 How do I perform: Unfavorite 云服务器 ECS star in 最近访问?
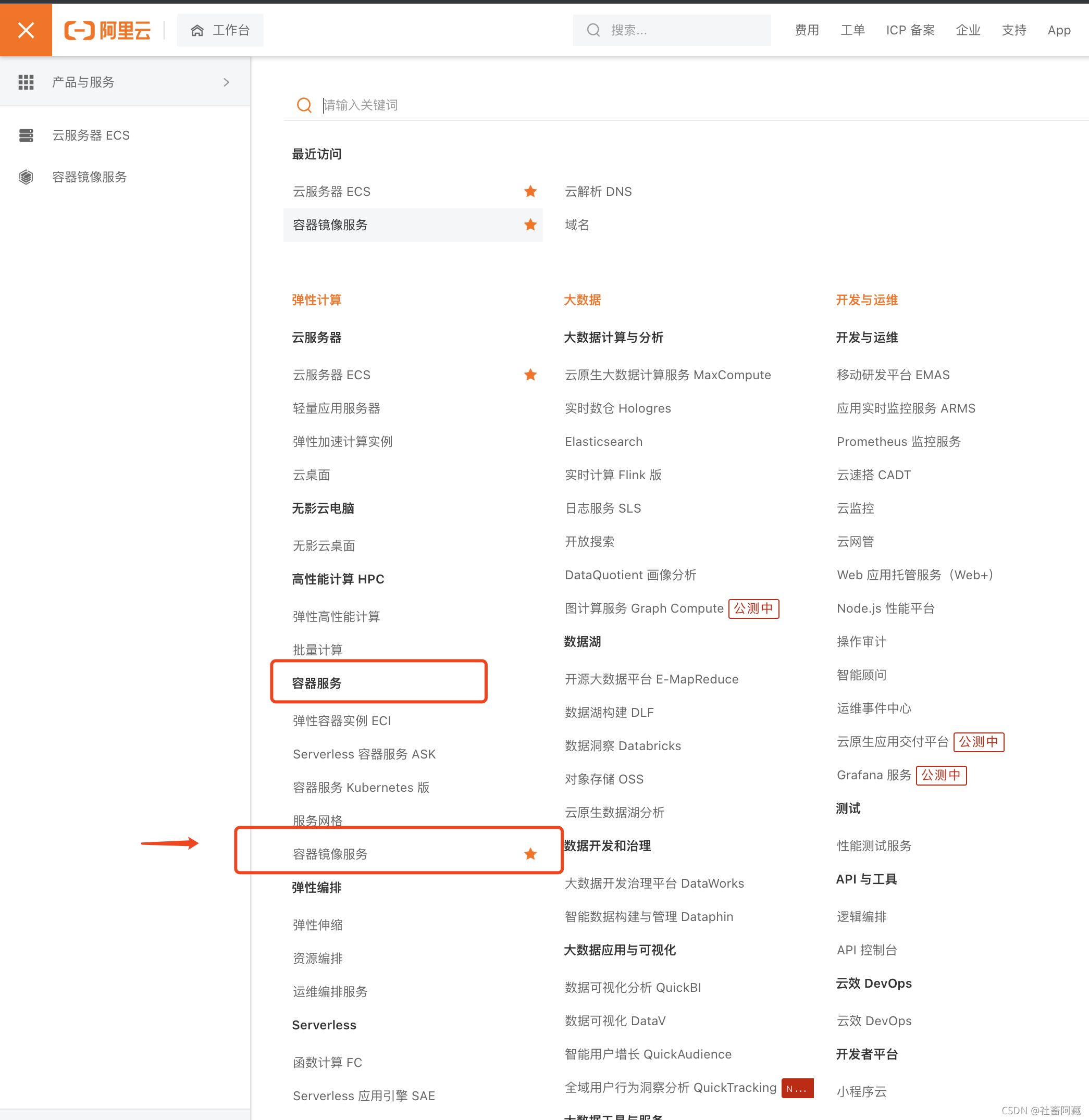pos(530,192)
